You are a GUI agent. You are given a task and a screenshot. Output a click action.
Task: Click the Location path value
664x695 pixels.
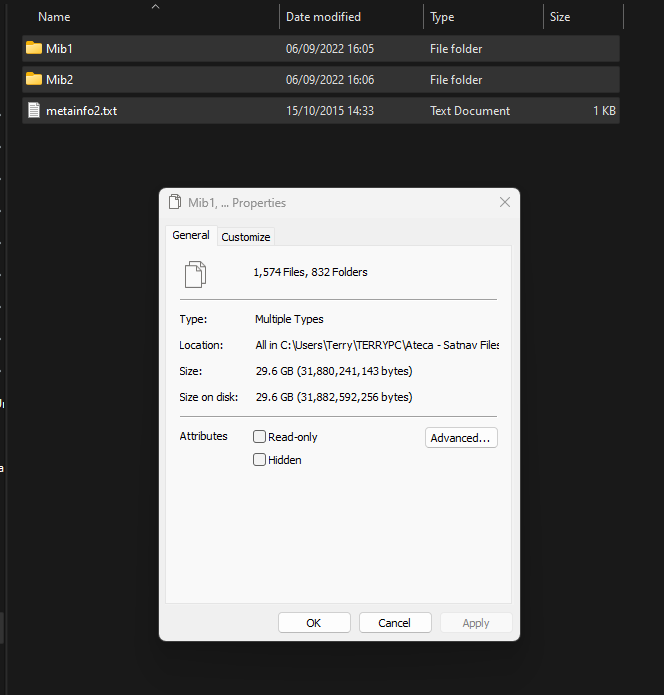[x=377, y=345]
